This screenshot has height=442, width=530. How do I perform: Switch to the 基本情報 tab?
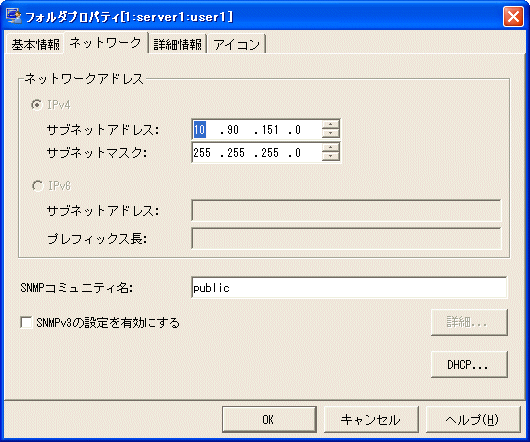point(35,44)
